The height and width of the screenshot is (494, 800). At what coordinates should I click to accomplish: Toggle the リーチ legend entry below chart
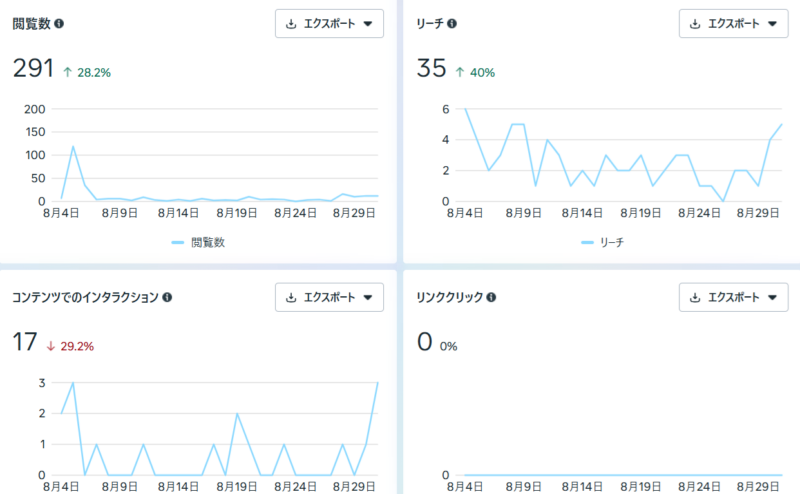pos(603,242)
